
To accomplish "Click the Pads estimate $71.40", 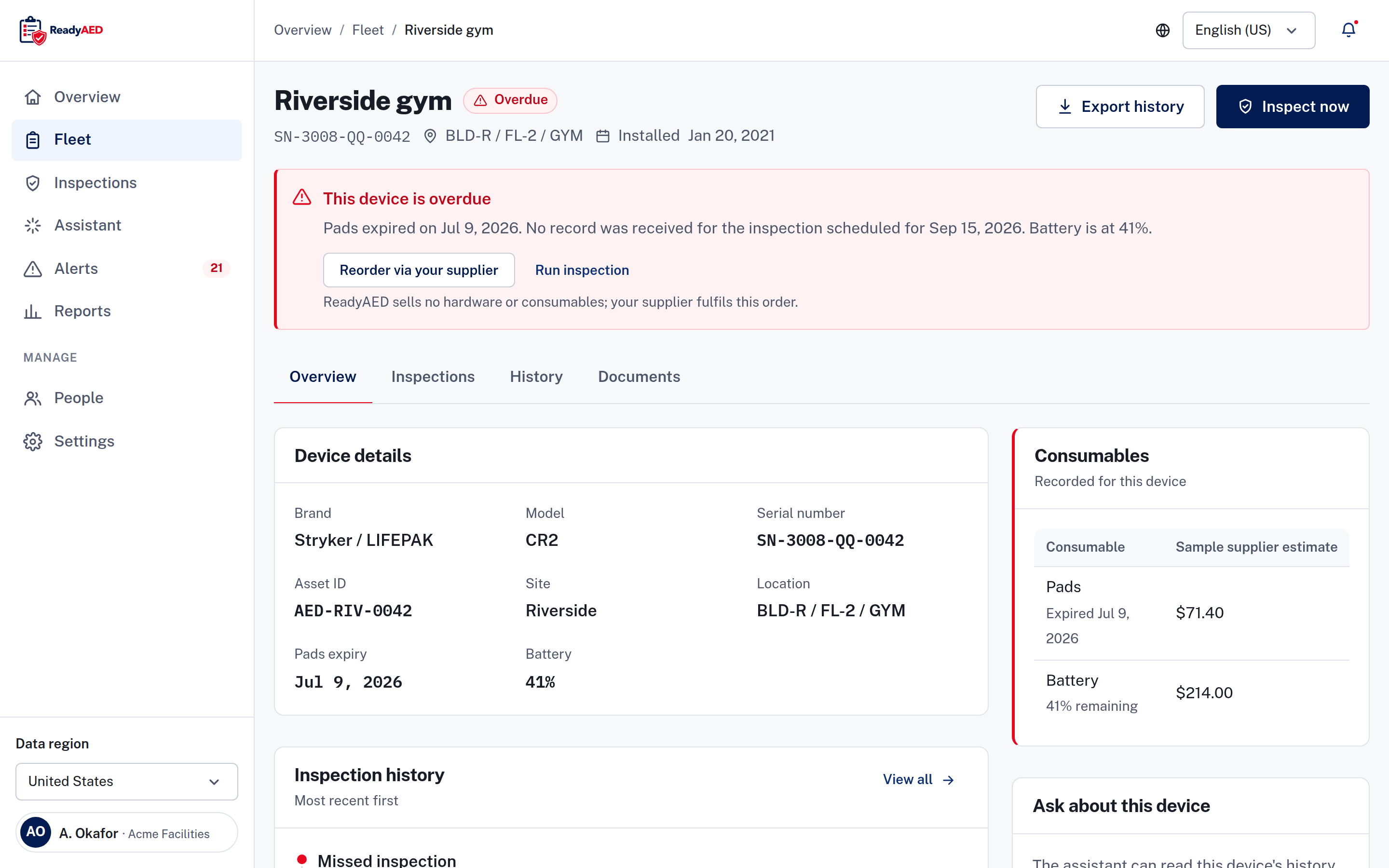I will [x=1199, y=612].
